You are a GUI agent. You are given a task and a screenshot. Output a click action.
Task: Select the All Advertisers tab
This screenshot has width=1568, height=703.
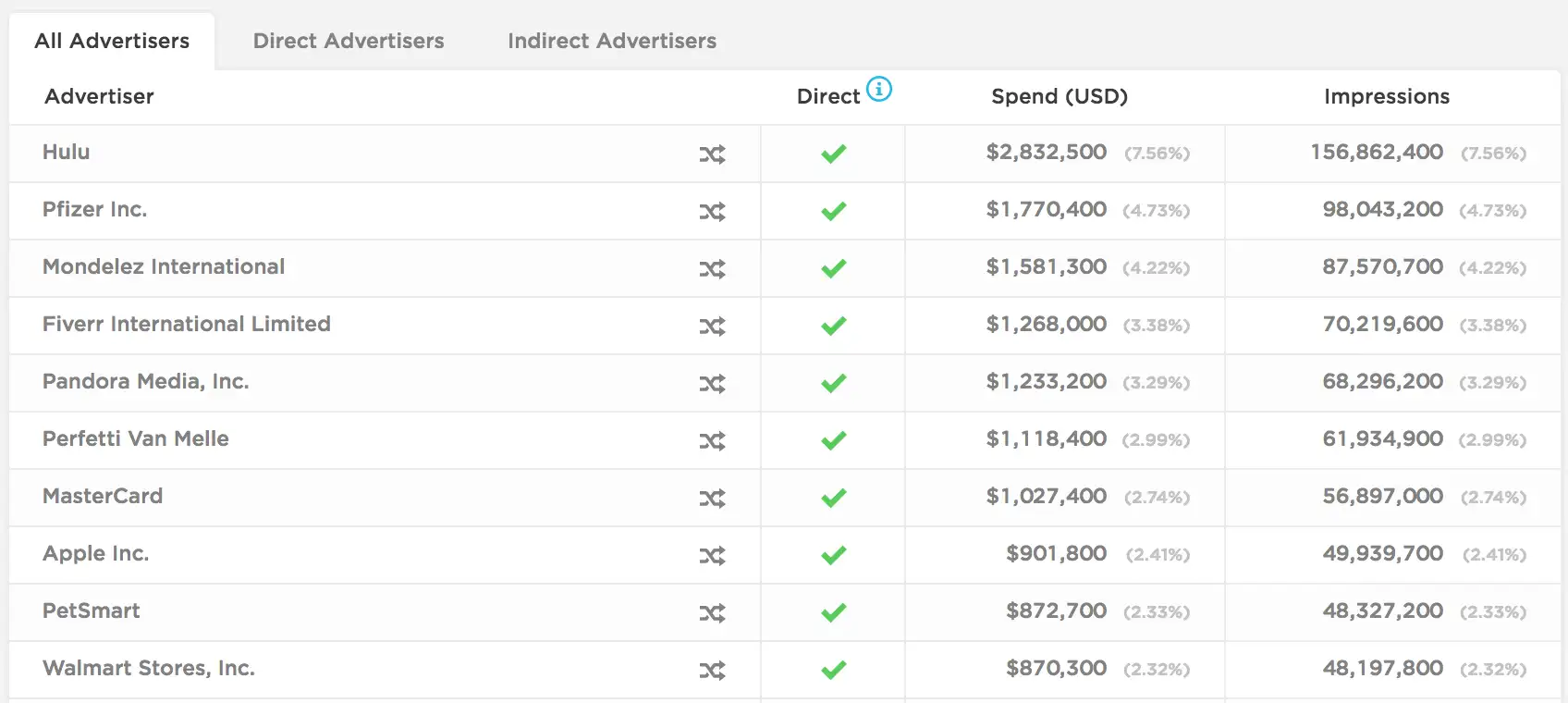[x=112, y=41]
